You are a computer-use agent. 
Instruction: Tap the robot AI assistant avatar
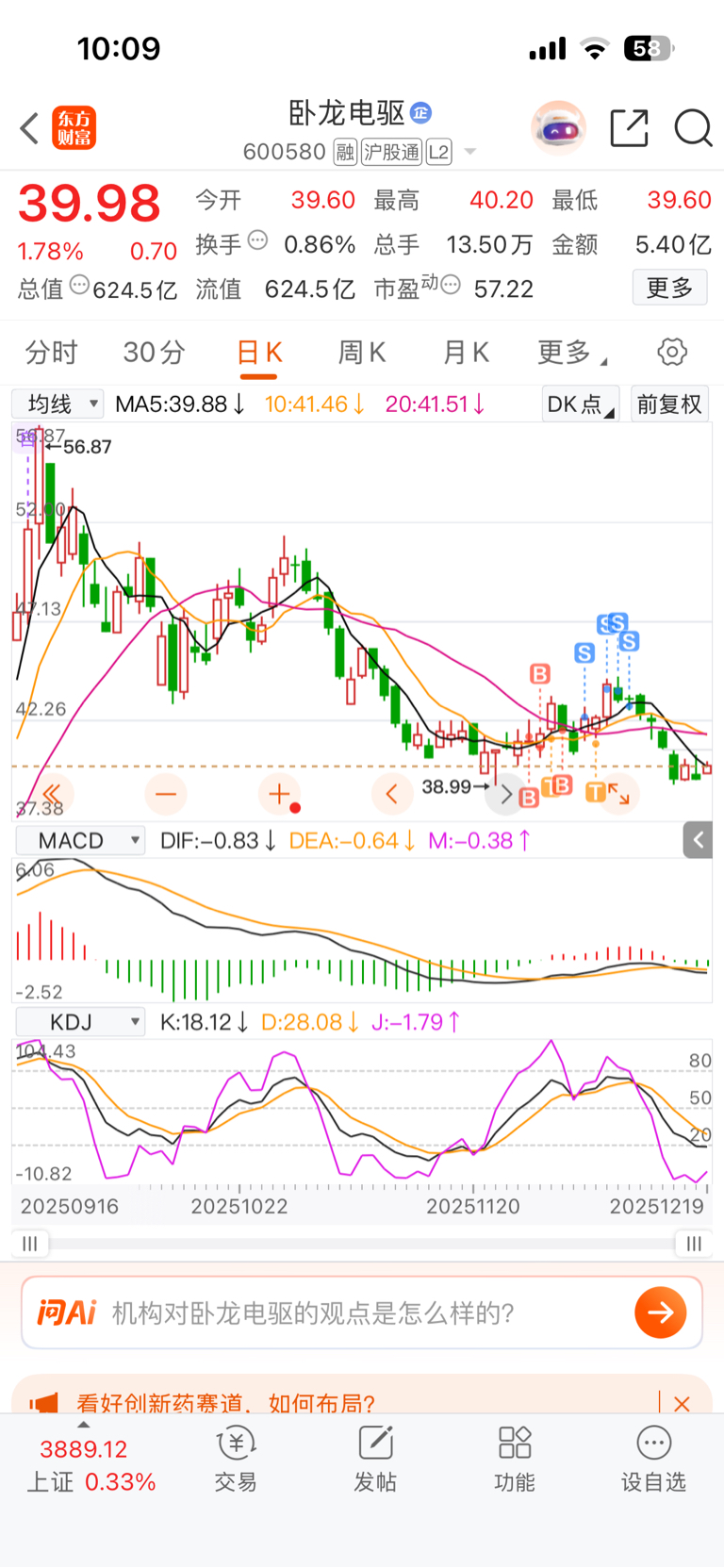point(558,127)
